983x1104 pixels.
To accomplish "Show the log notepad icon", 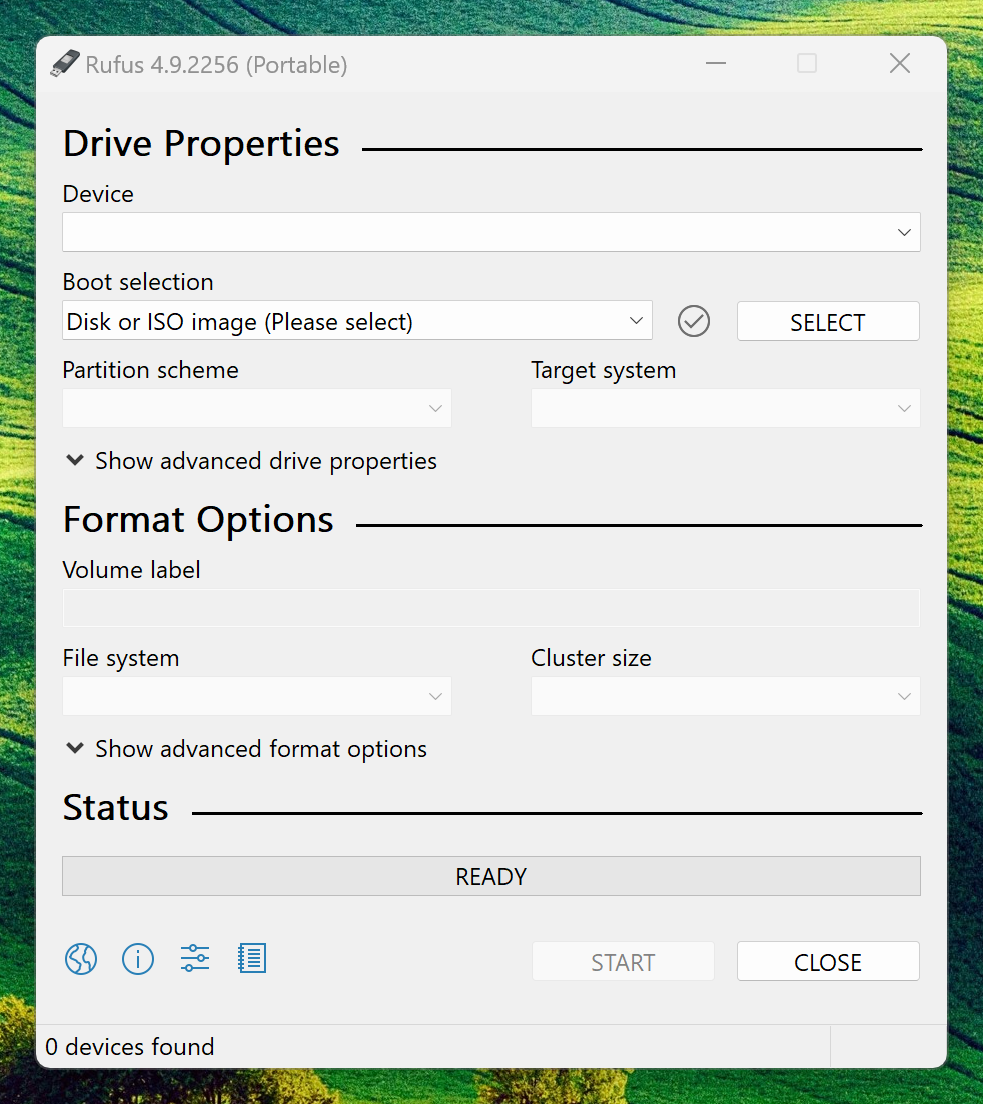I will (x=252, y=960).
